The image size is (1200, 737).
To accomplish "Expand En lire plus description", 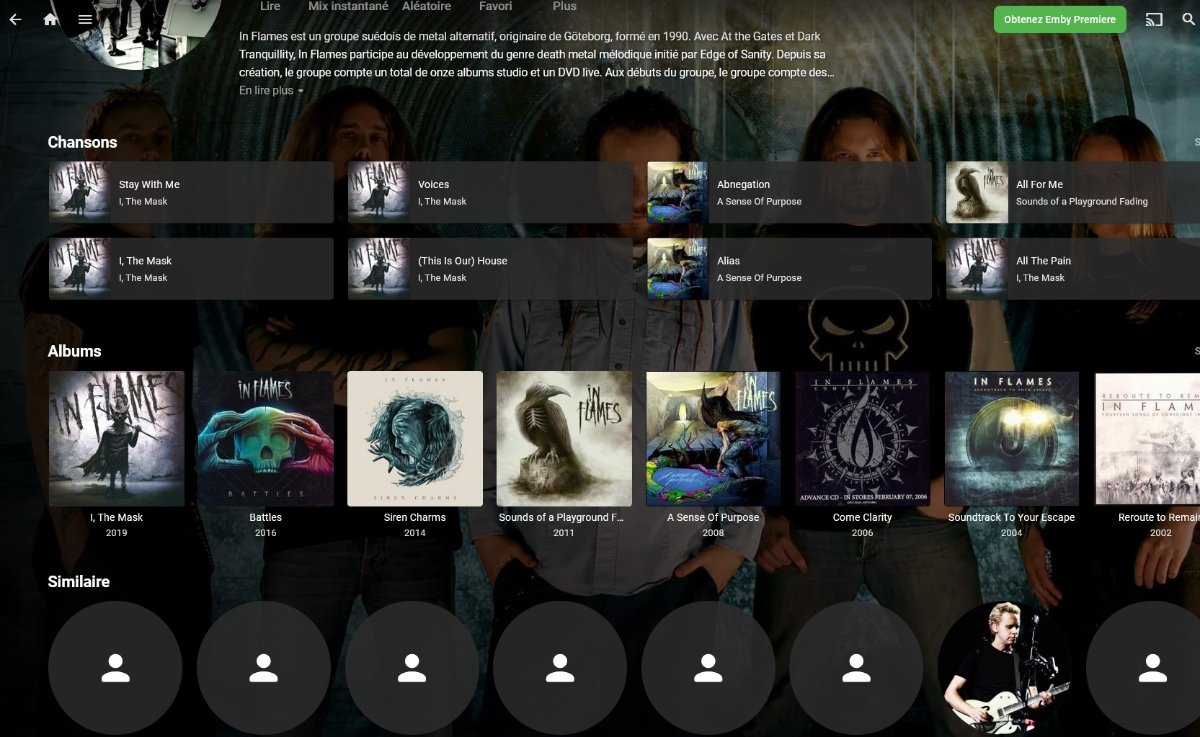I will point(271,90).
